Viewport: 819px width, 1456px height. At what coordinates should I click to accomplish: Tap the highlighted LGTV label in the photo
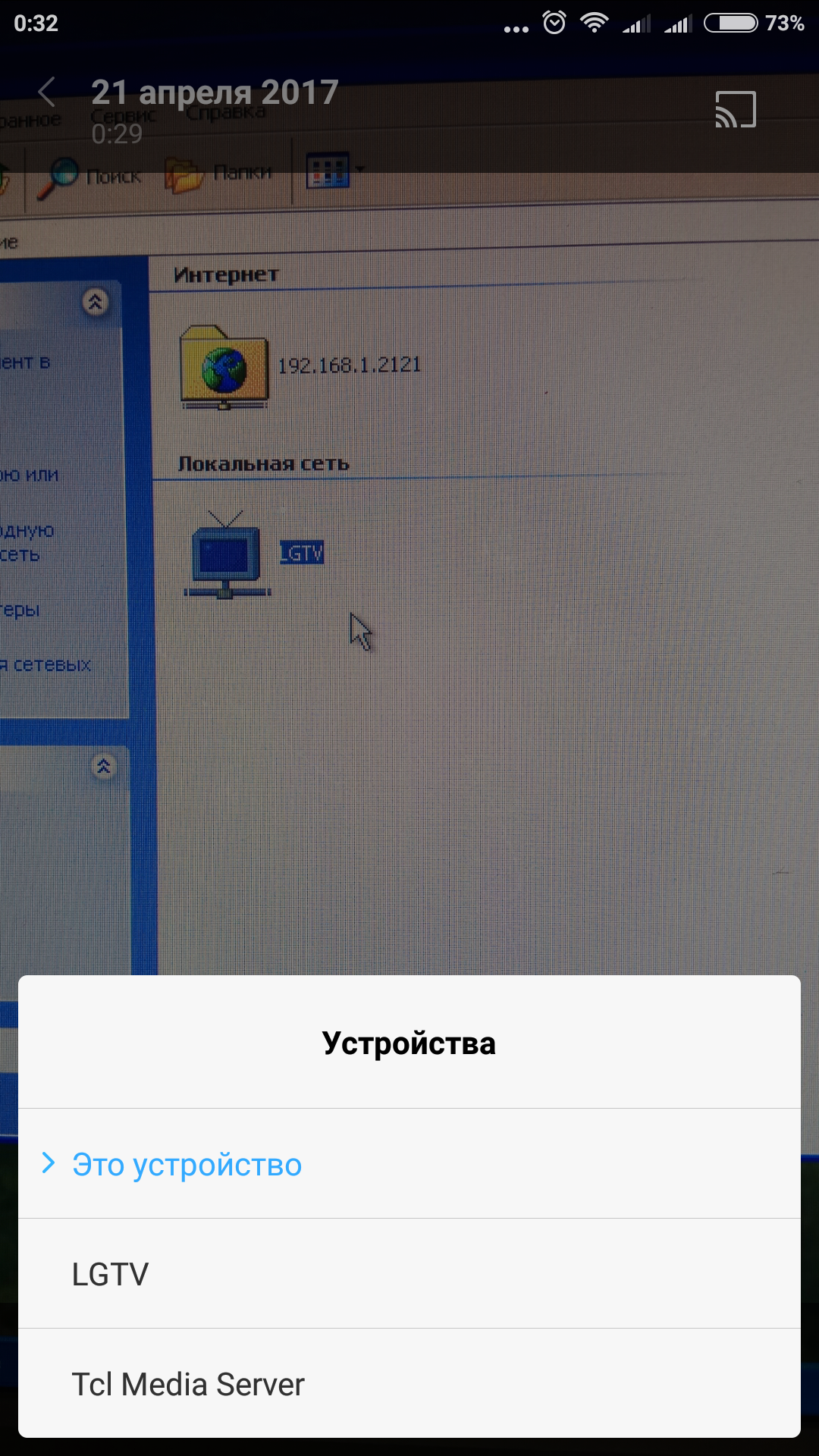(x=302, y=553)
